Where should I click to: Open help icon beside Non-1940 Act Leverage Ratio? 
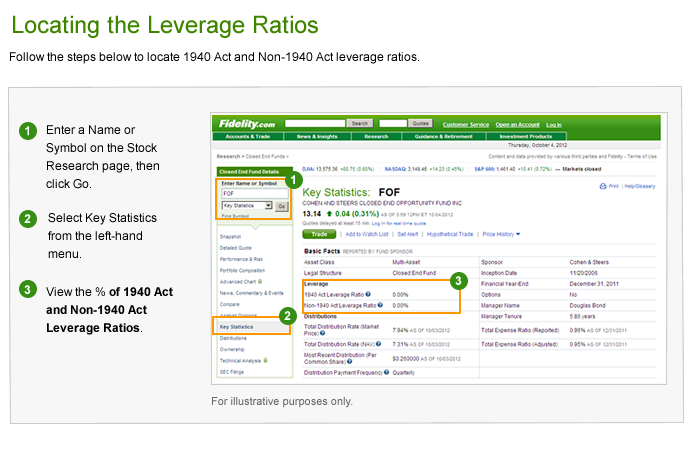coord(381,305)
